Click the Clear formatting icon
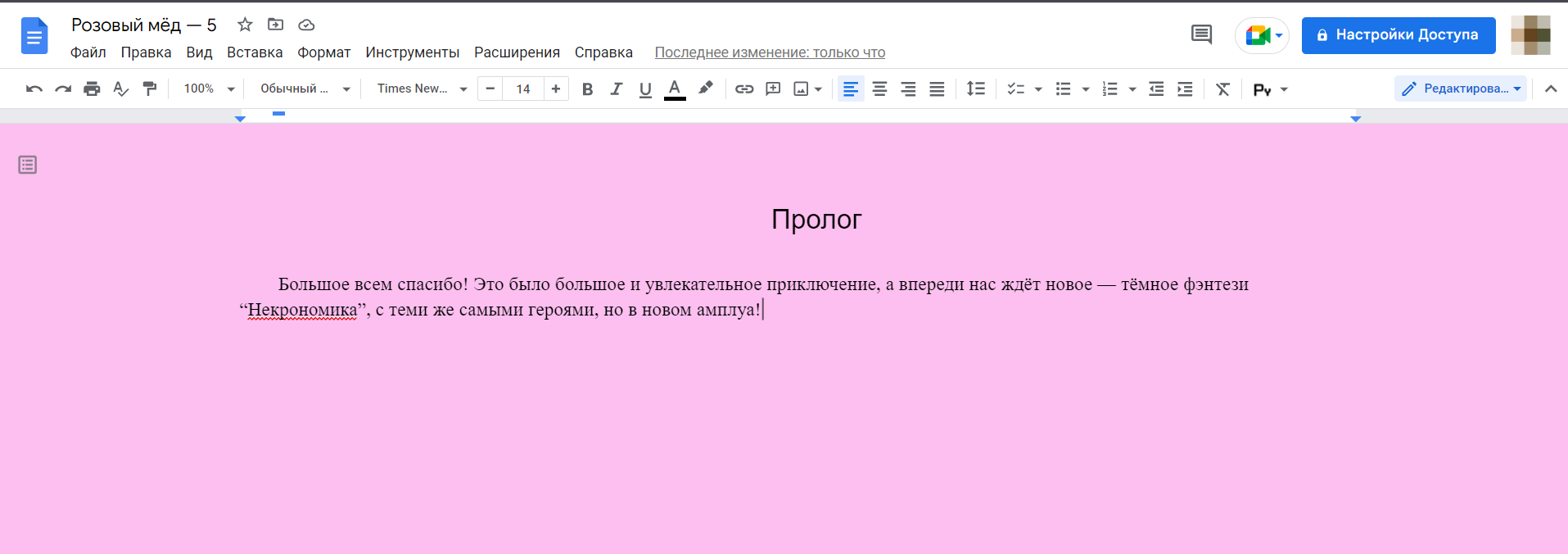Image resolution: width=1568 pixels, height=554 pixels. click(x=1222, y=89)
